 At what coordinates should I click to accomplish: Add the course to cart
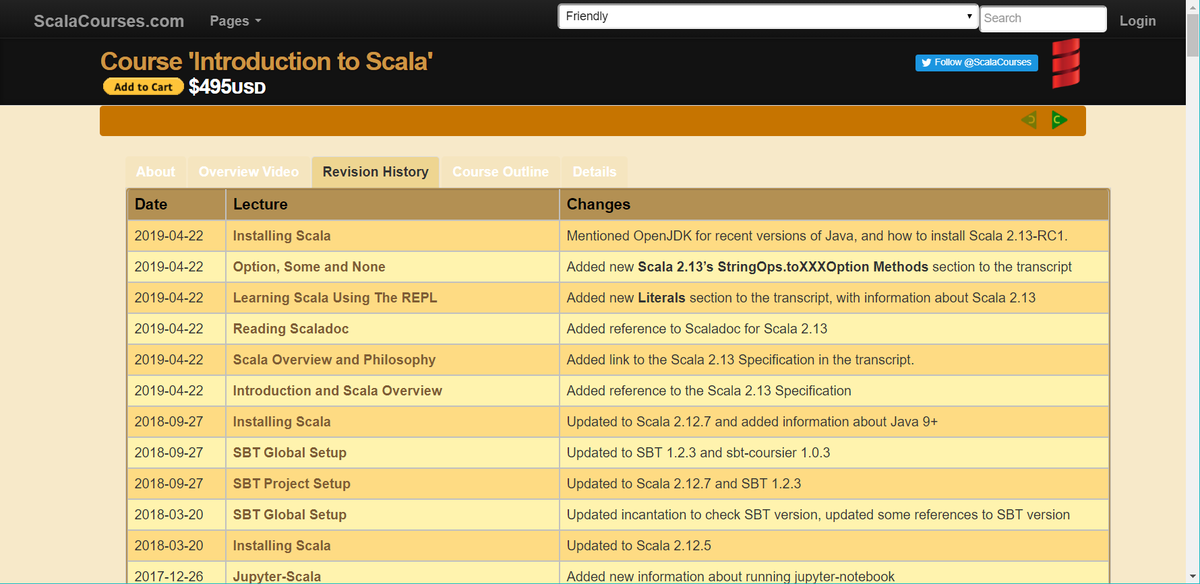click(x=143, y=87)
